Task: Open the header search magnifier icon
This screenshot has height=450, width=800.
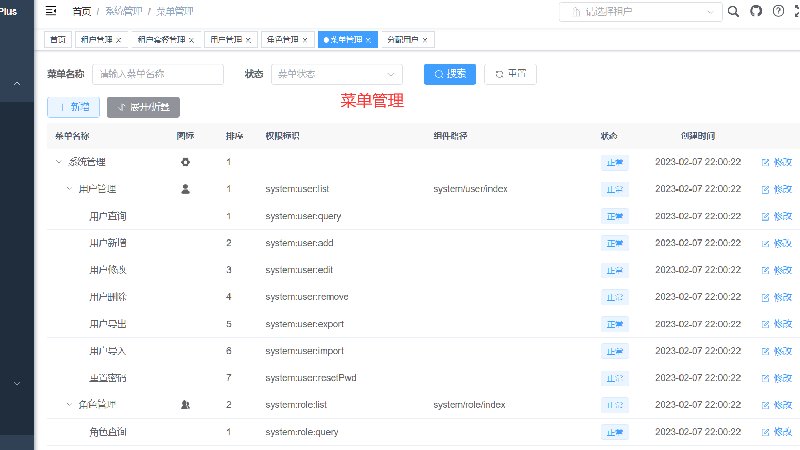Action: [x=733, y=11]
